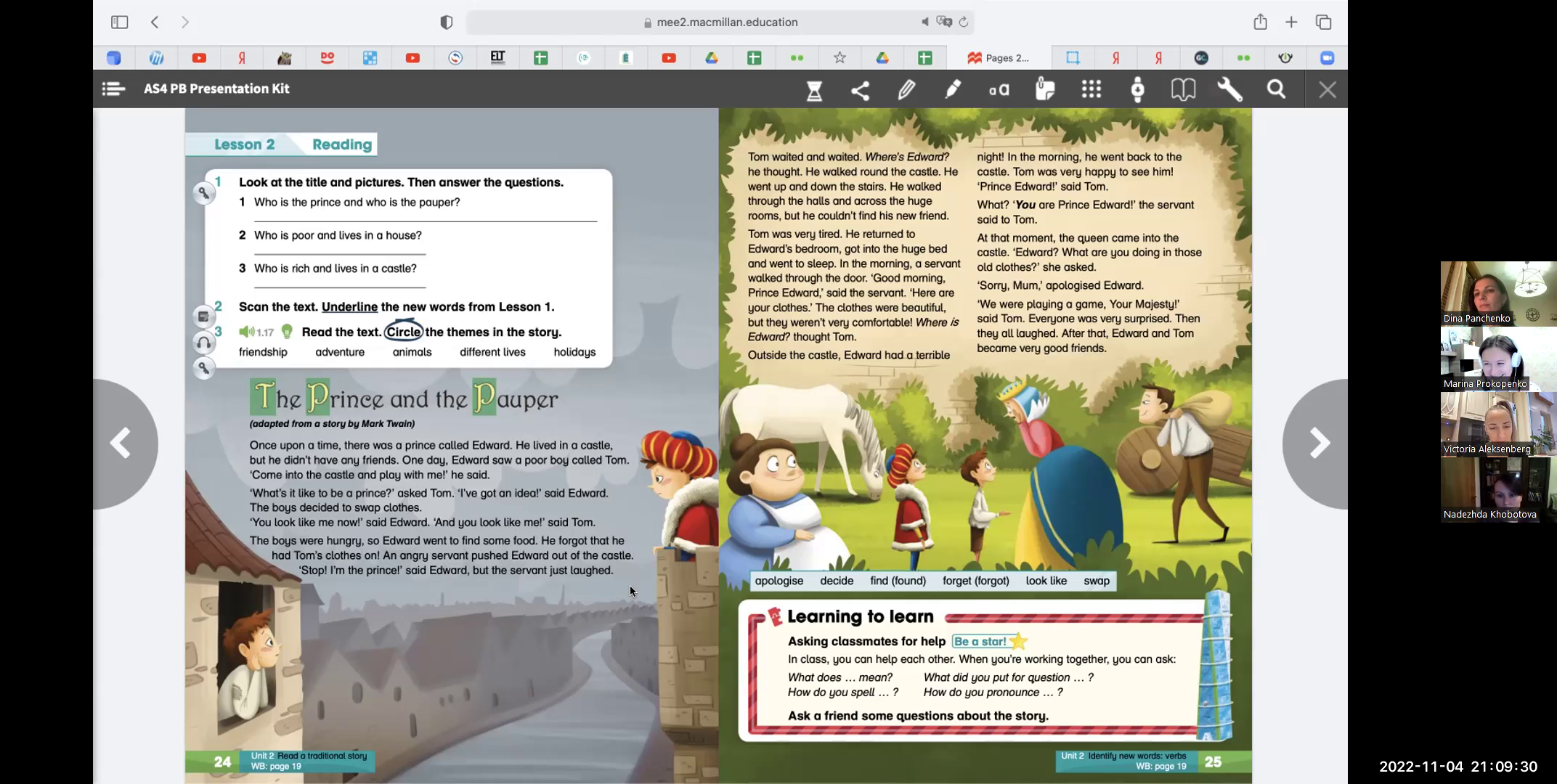
Task: Click the magnifier search icon
Action: pyautogui.click(x=1276, y=89)
